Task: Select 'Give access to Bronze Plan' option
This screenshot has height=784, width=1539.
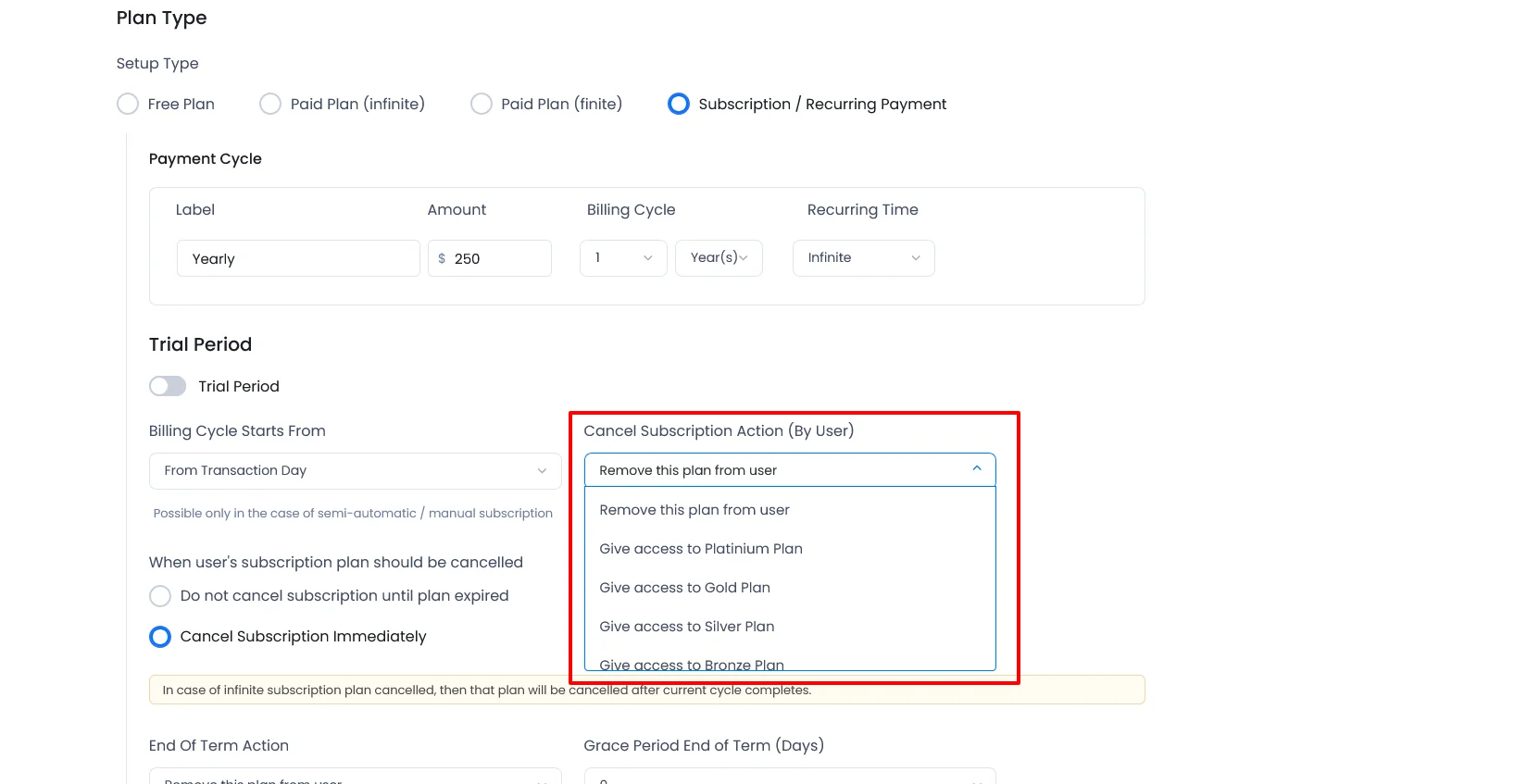Action: [692, 663]
